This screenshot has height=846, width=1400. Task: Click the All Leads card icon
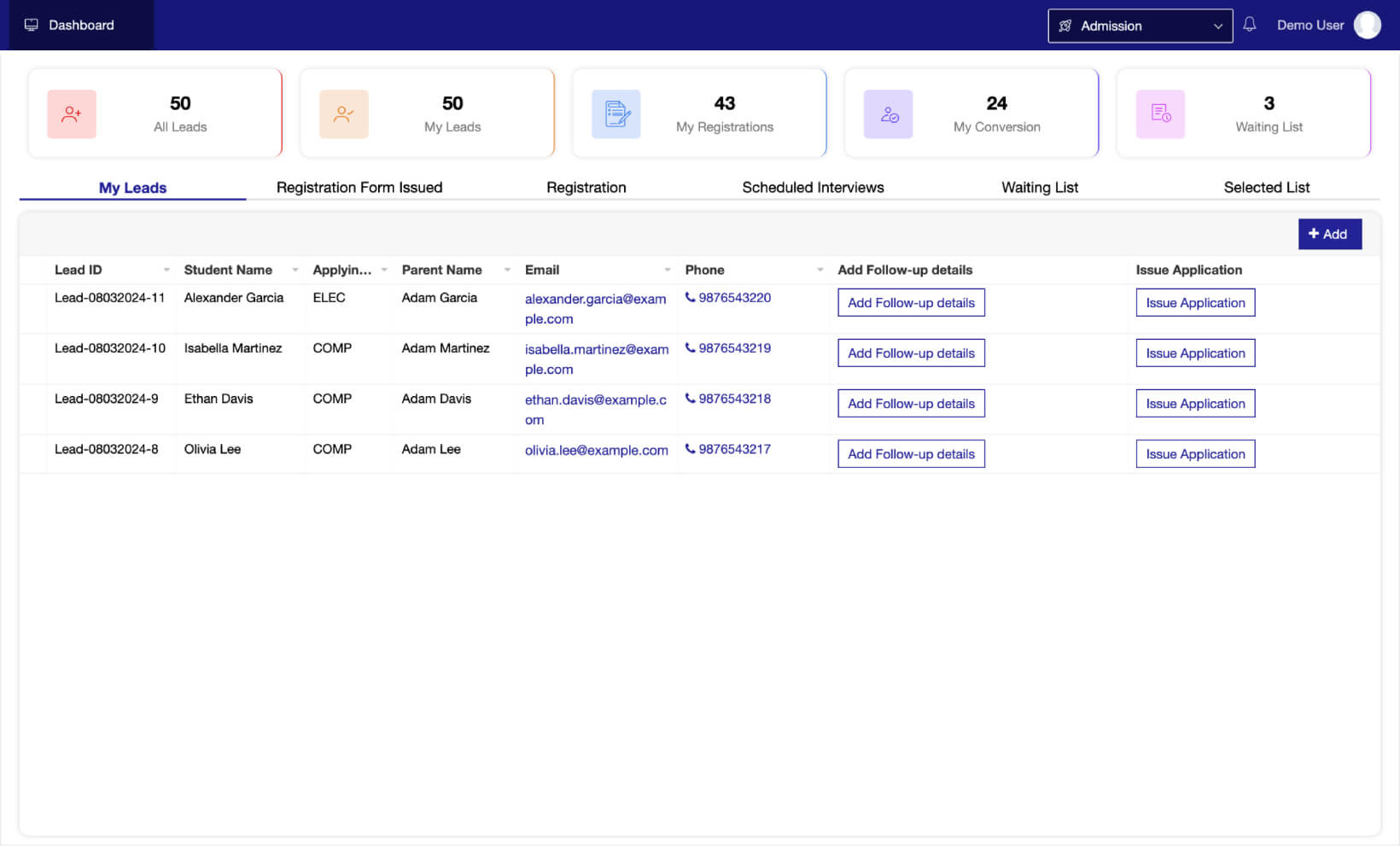(72, 114)
